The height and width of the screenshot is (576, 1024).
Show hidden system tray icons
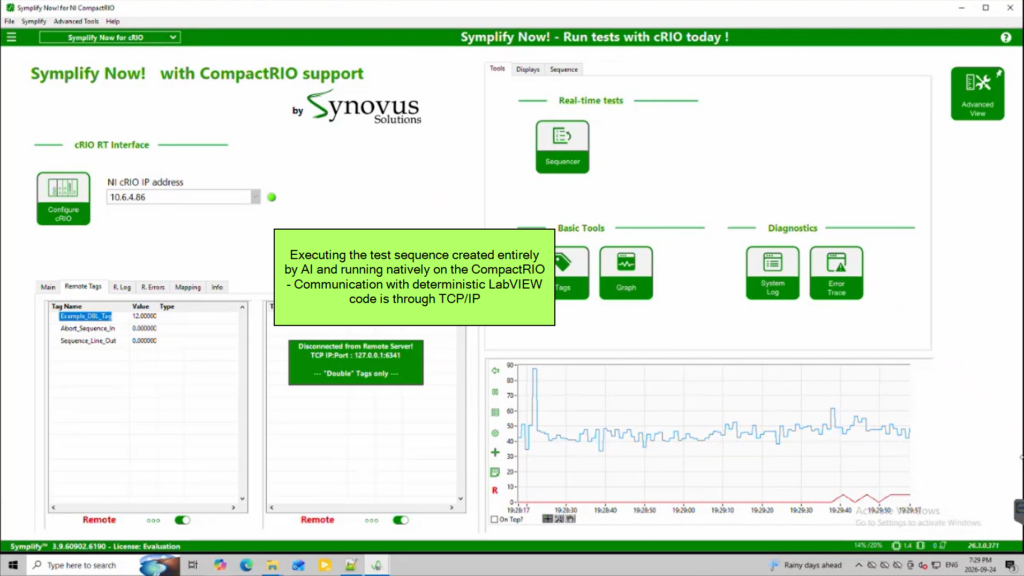point(858,565)
